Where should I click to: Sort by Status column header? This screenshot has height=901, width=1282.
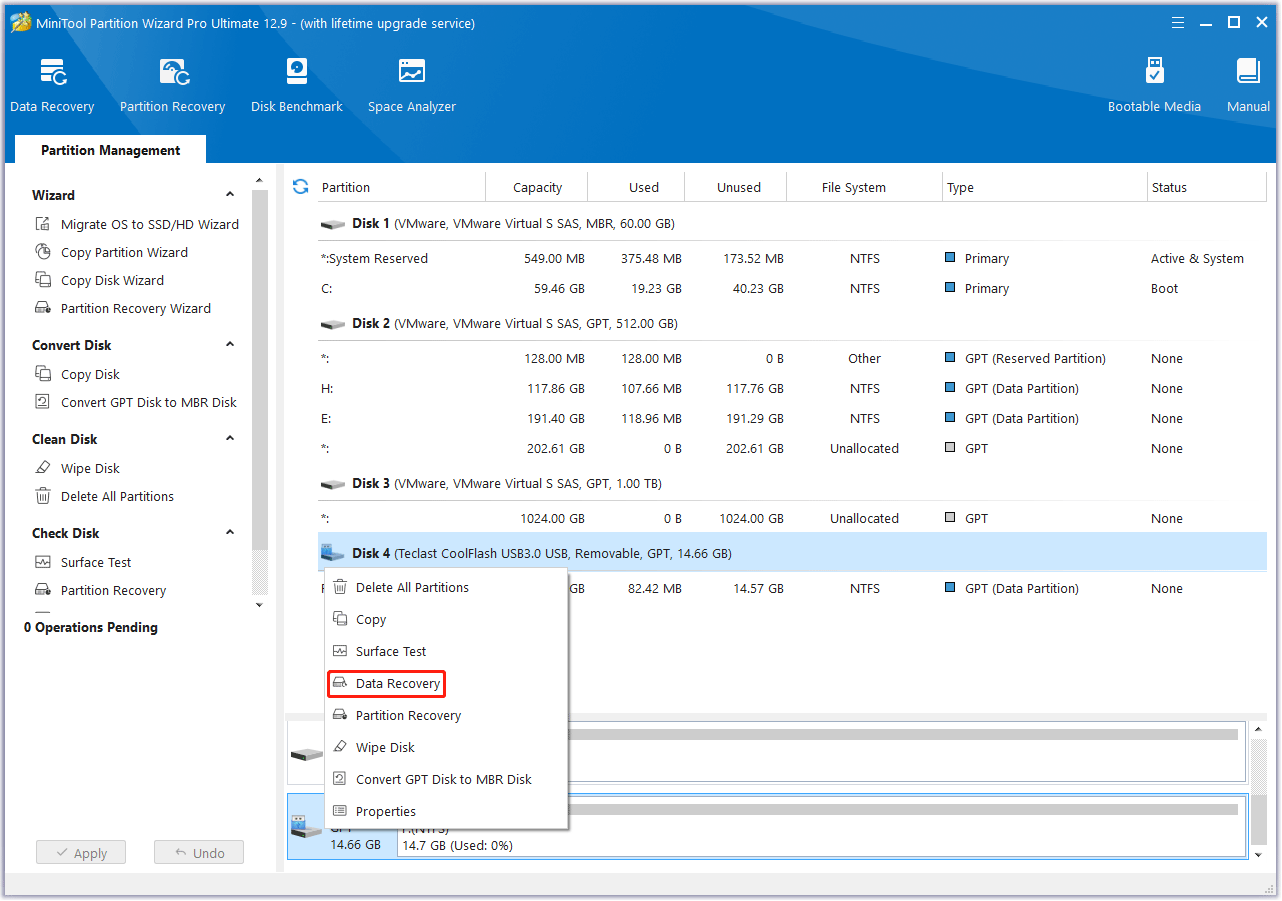(x=1207, y=187)
